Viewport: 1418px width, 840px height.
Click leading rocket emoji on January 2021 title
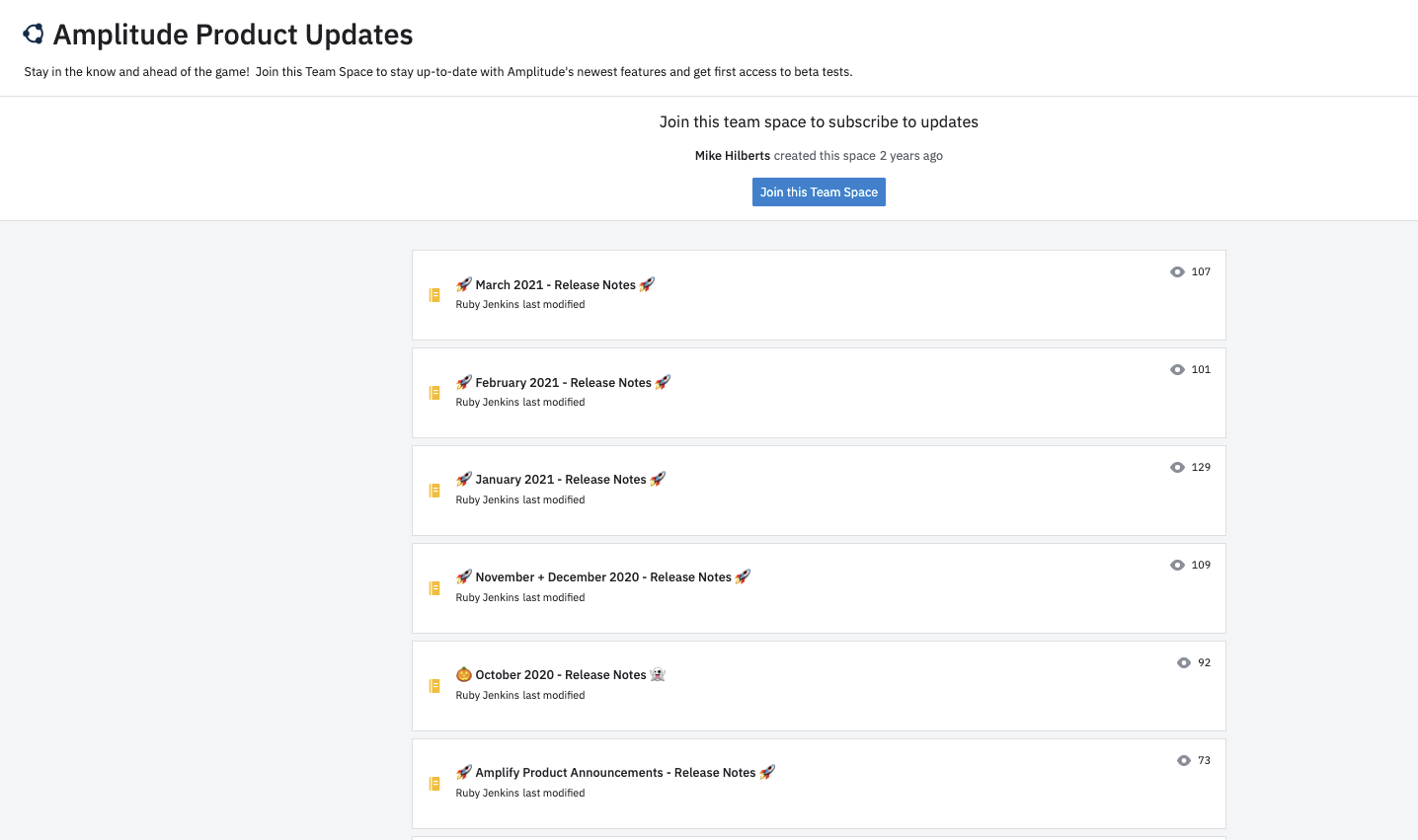(464, 480)
